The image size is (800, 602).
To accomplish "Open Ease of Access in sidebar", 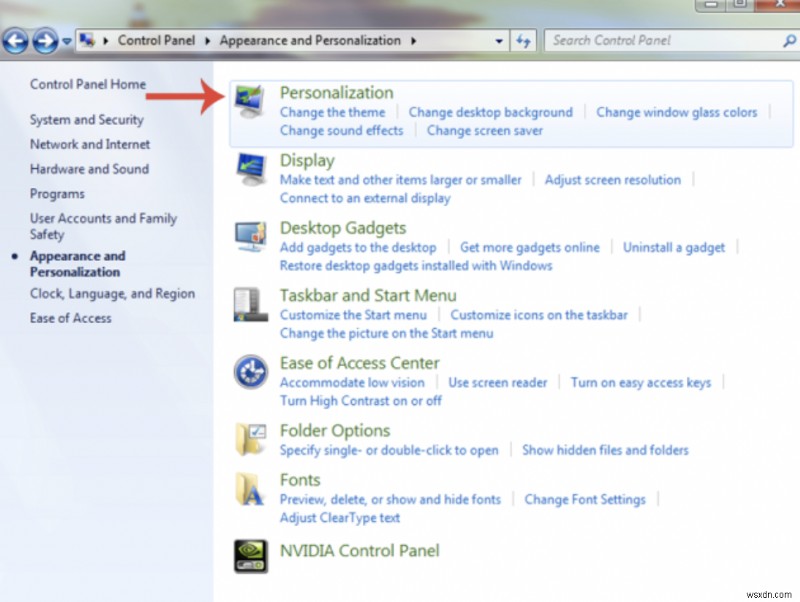I will pyautogui.click(x=70, y=318).
